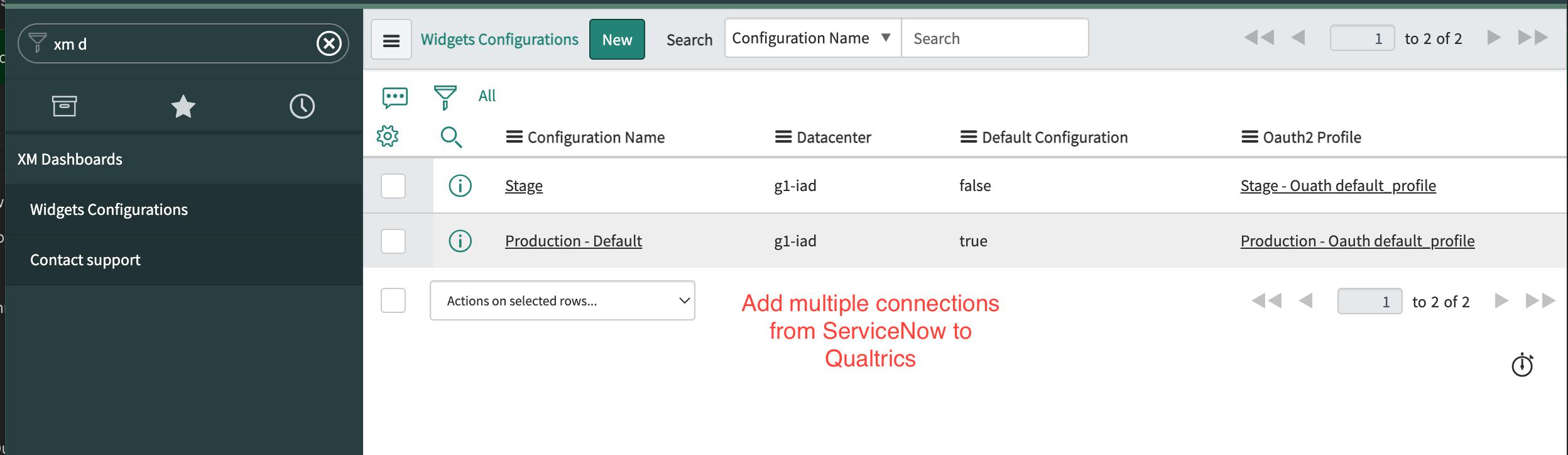Toggle the list filter funnel icon

point(445,97)
